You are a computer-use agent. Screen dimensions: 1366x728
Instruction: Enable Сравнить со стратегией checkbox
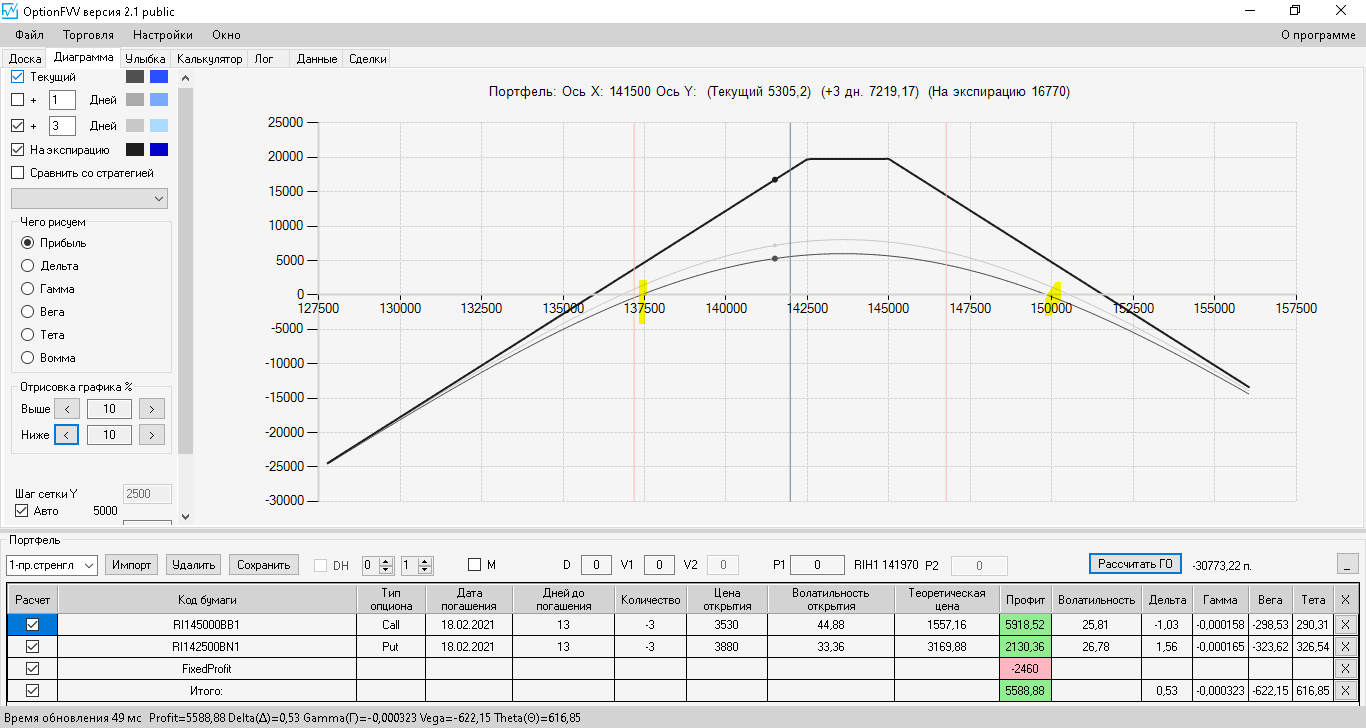point(17,172)
